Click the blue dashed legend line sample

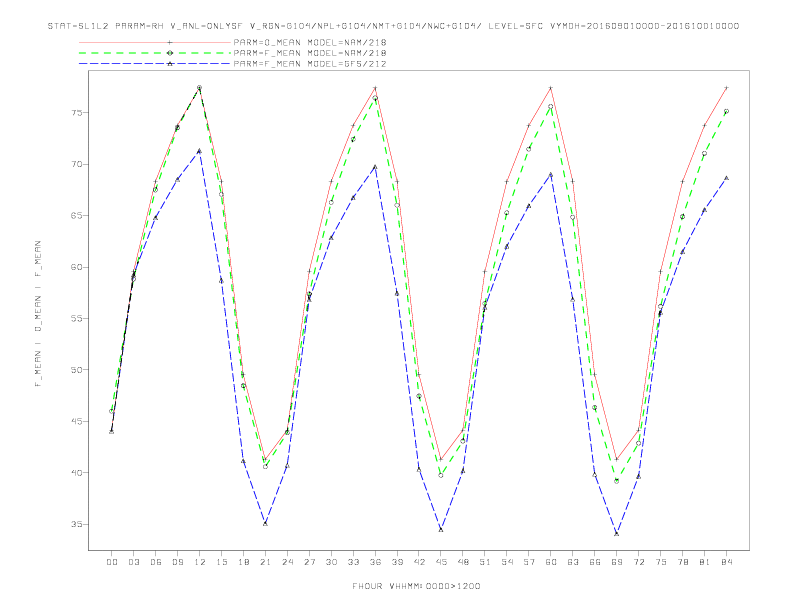click(x=155, y=64)
